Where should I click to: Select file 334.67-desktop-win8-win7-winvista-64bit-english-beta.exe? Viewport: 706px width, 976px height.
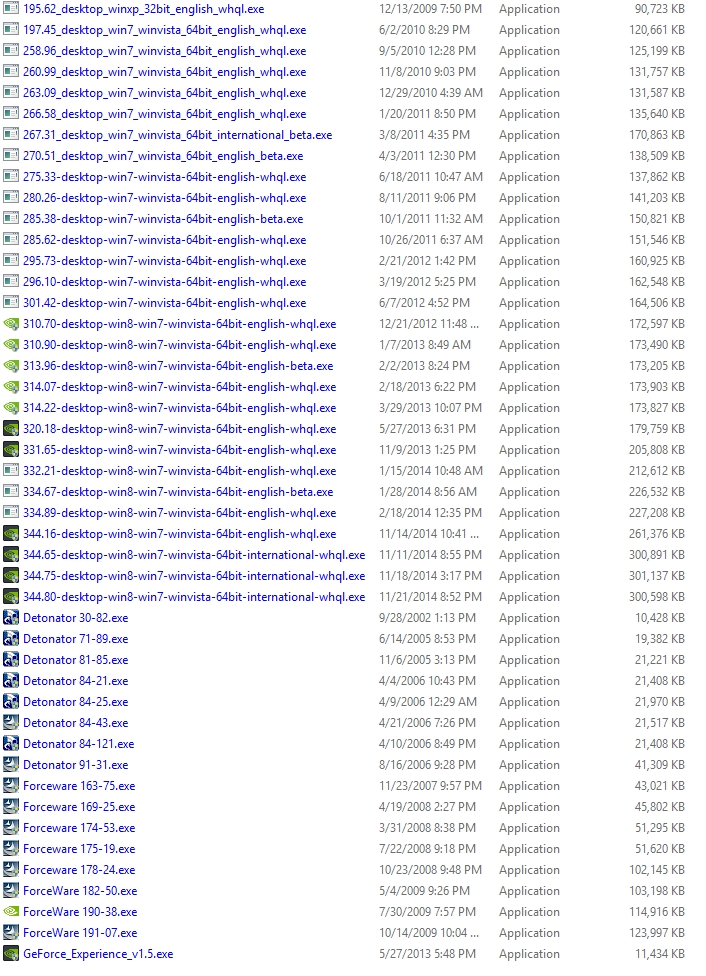[178, 492]
